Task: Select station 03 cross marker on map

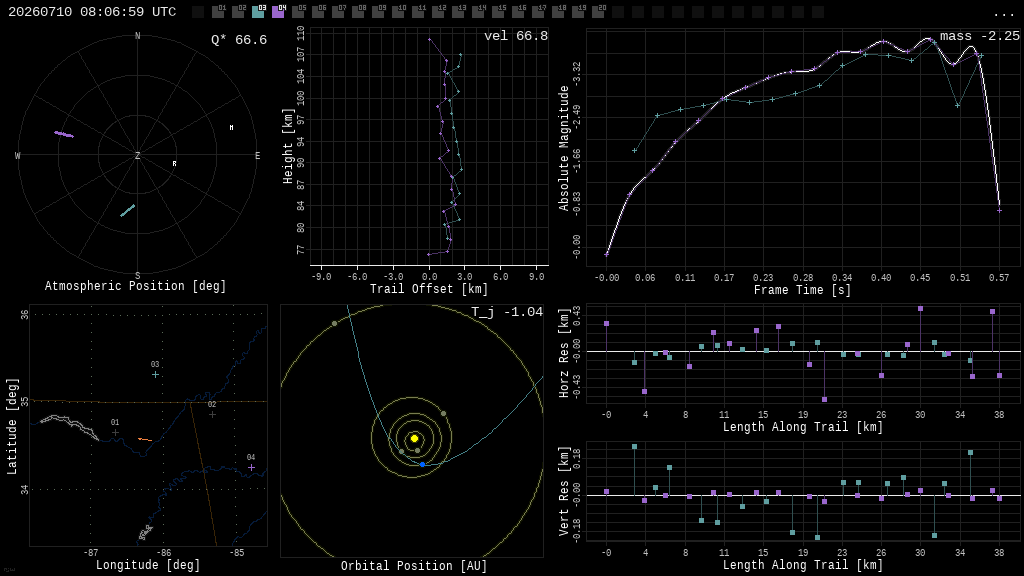Action: [155, 375]
